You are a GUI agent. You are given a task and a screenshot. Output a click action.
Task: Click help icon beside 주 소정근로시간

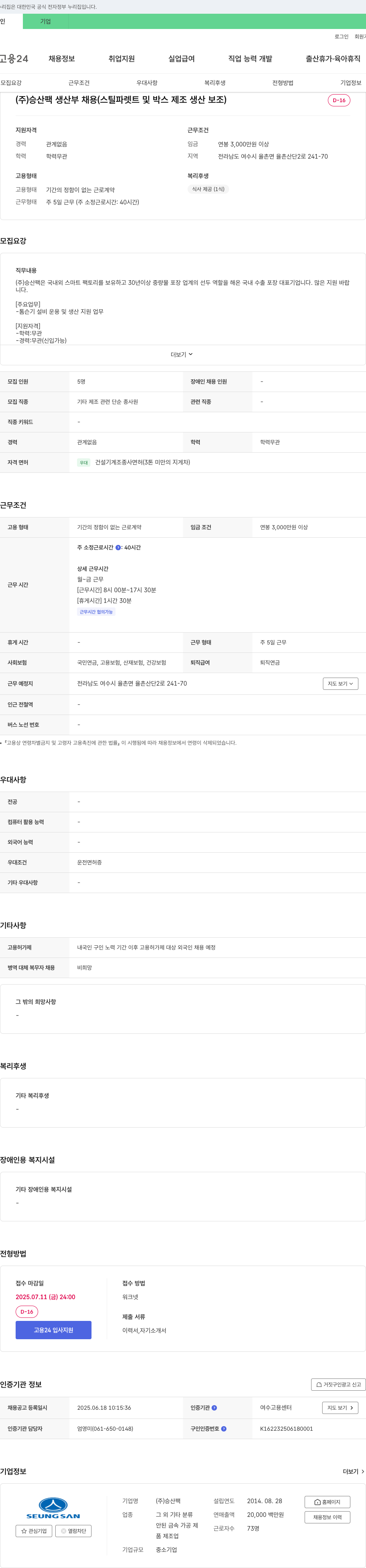tap(118, 547)
